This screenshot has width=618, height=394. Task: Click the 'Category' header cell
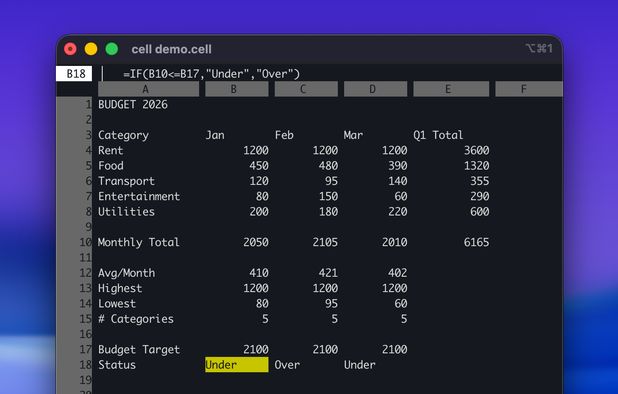[123, 135]
